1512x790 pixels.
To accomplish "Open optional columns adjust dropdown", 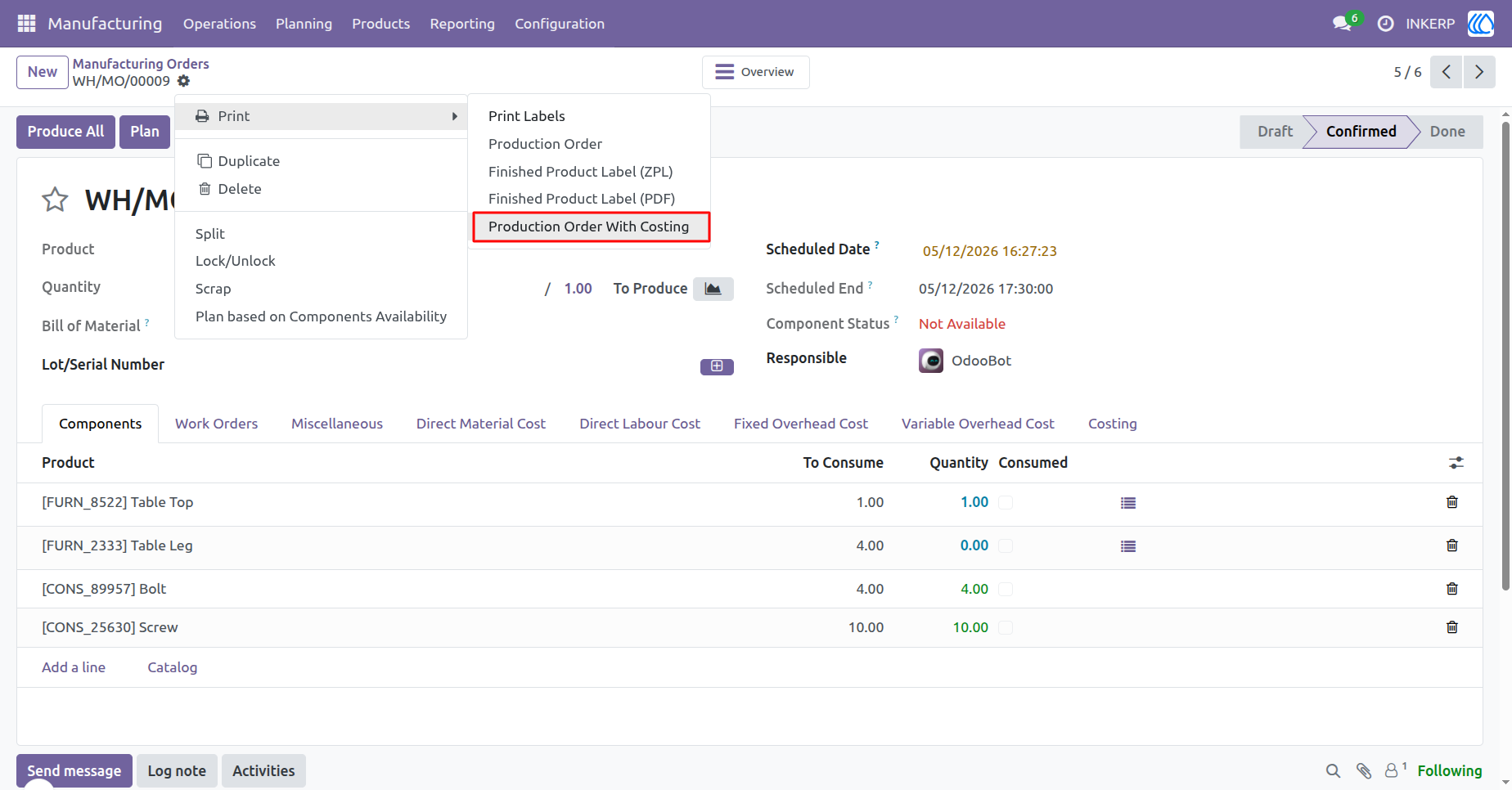I will click(x=1456, y=463).
